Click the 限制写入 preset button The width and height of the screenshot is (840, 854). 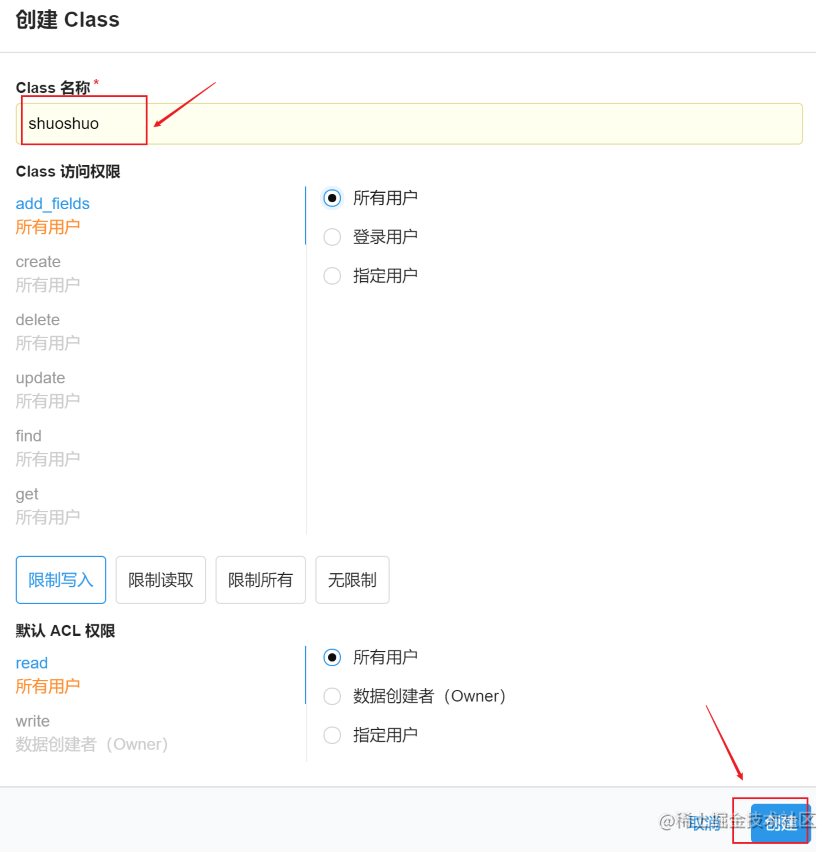pyautogui.click(x=61, y=580)
